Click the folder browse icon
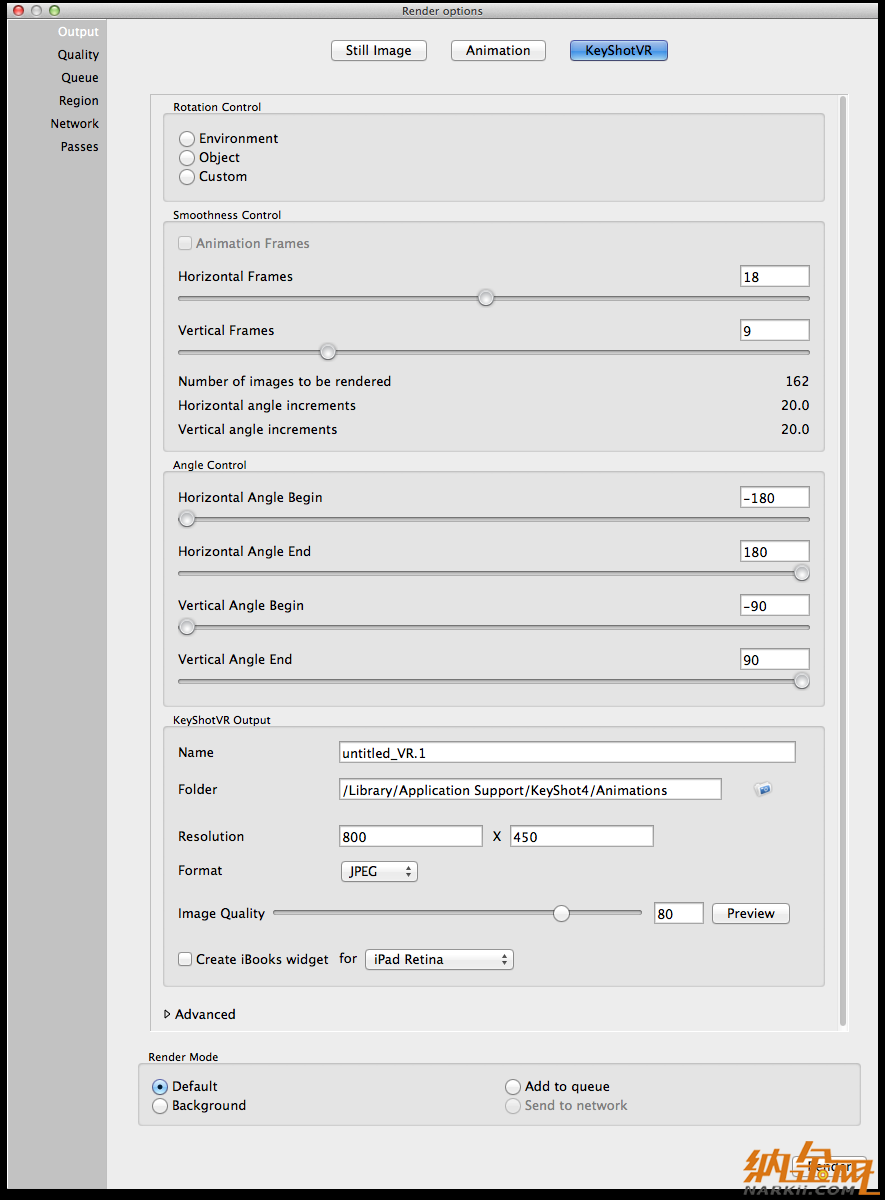Screen dimensions: 885x1200 tap(763, 790)
